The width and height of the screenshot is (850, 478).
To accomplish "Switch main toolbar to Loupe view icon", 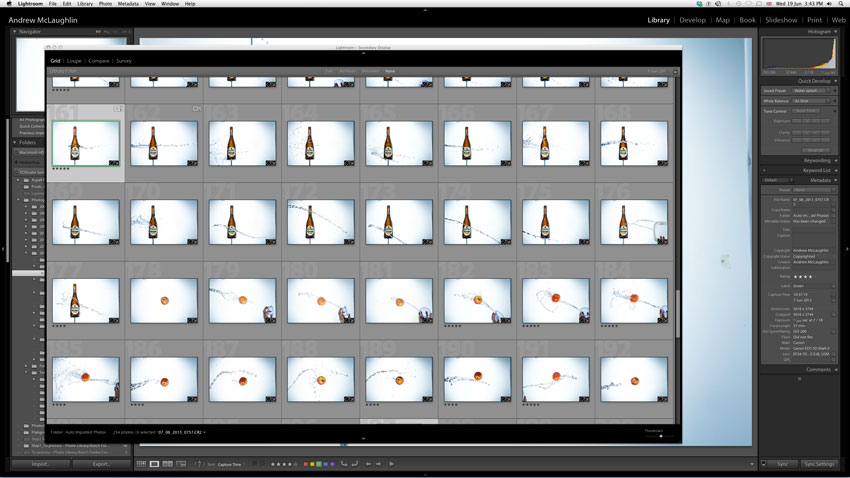I will coord(154,464).
